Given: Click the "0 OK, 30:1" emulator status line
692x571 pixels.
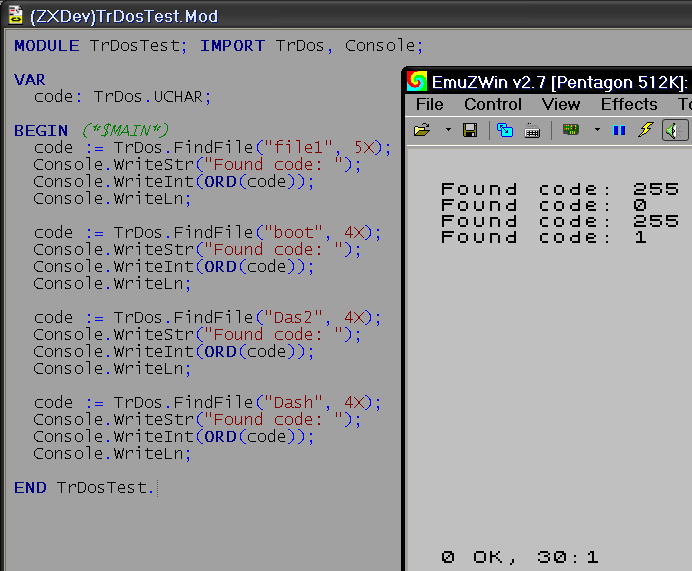Looking at the screenshot, I should click(520, 557).
